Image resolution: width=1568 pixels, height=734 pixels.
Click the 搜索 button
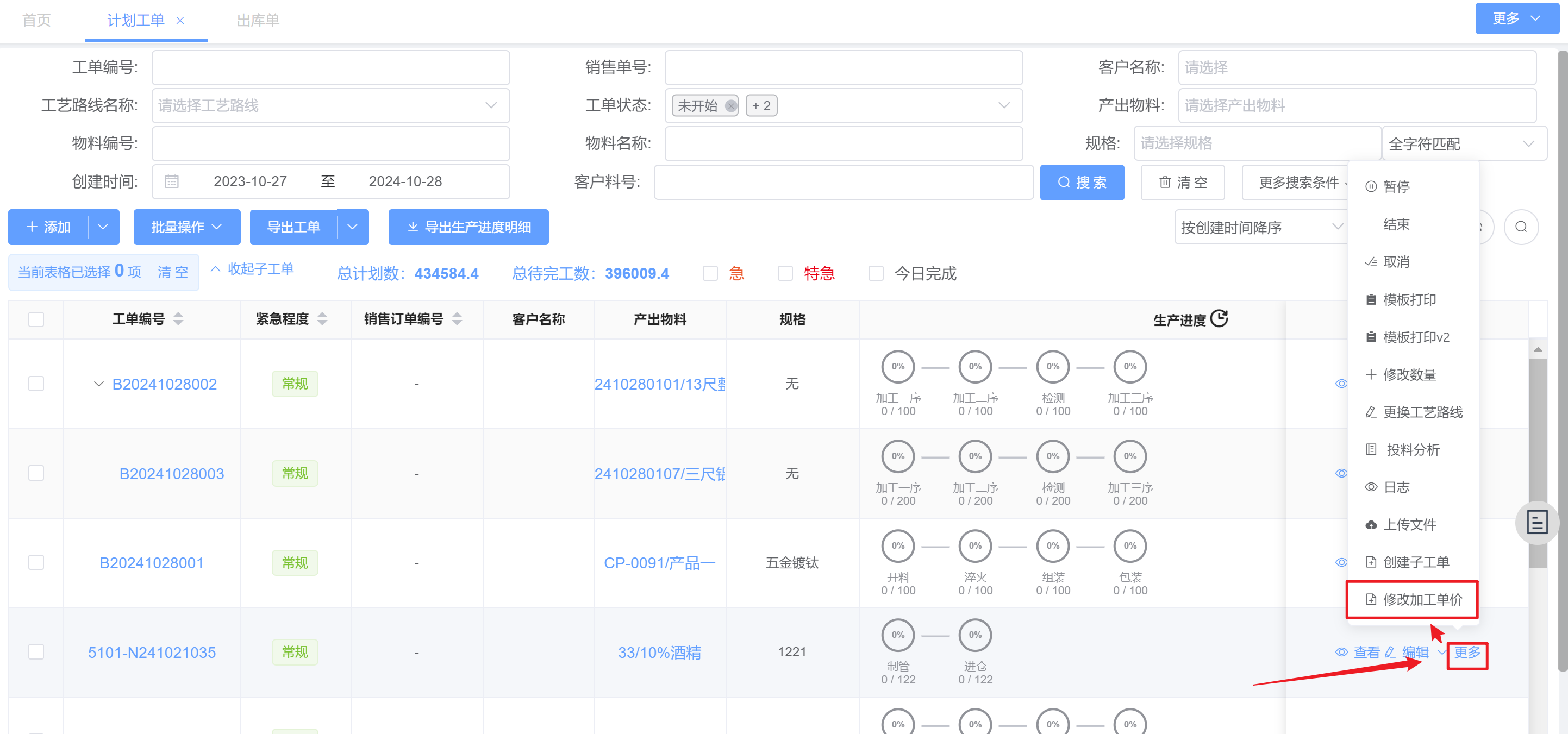point(1082,182)
